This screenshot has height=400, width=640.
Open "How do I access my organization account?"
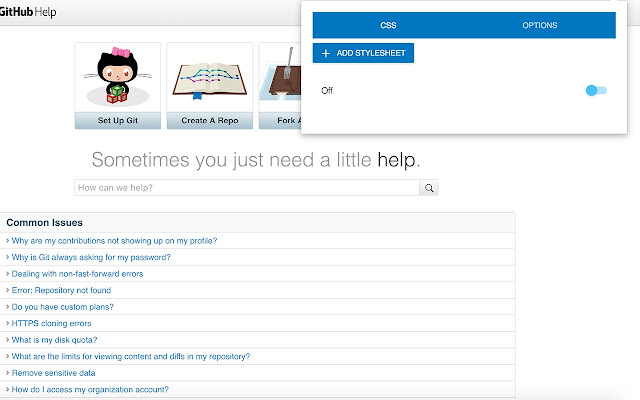(90, 389)
